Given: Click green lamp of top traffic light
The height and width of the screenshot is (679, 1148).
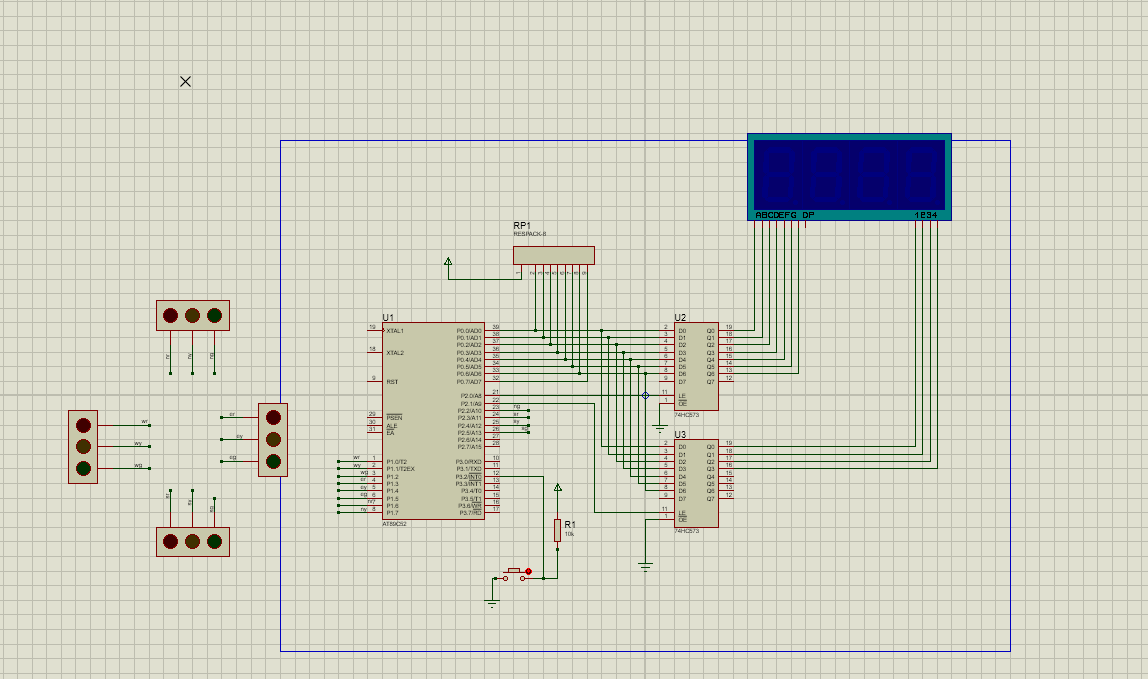Looking at the screenshot, I should (x=214, y=315).
